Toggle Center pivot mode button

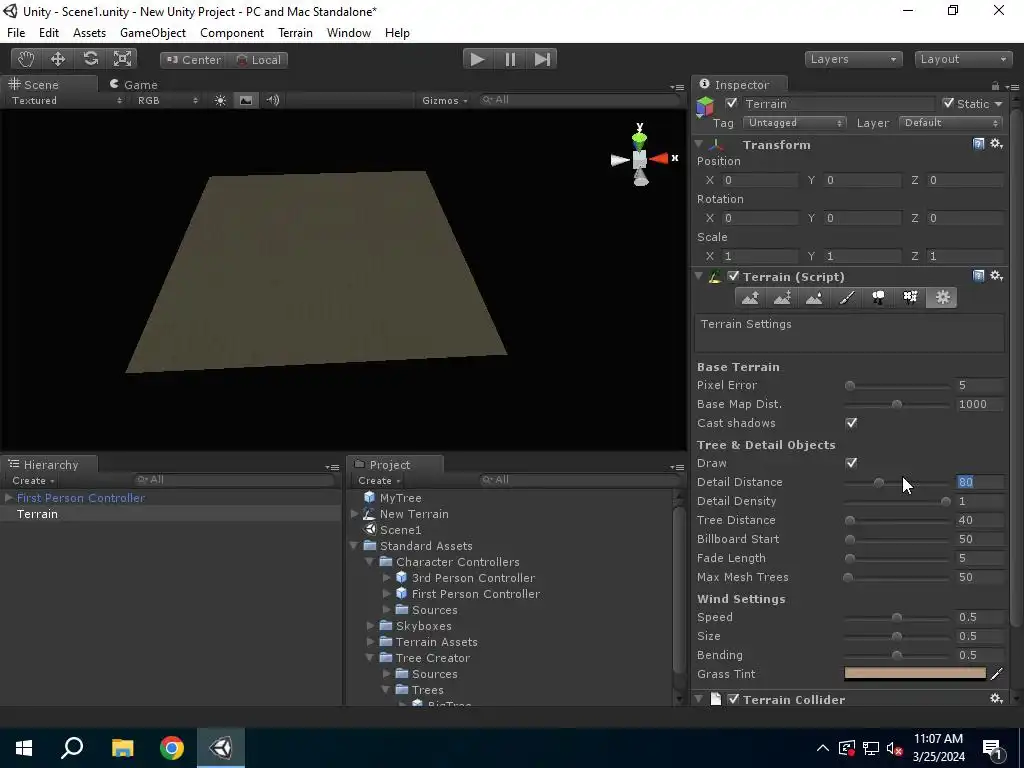[x=193, y=60]
